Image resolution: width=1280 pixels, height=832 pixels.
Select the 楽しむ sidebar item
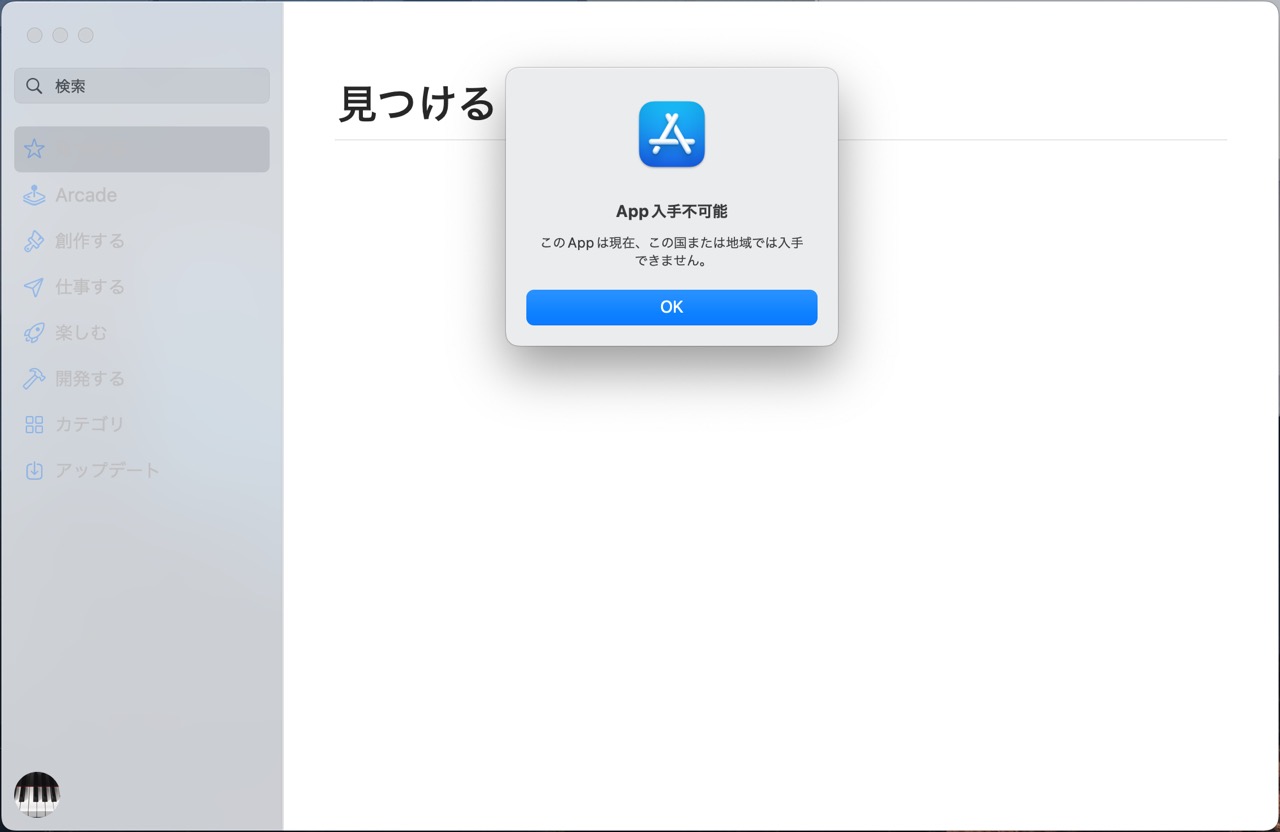coord(142,333)
